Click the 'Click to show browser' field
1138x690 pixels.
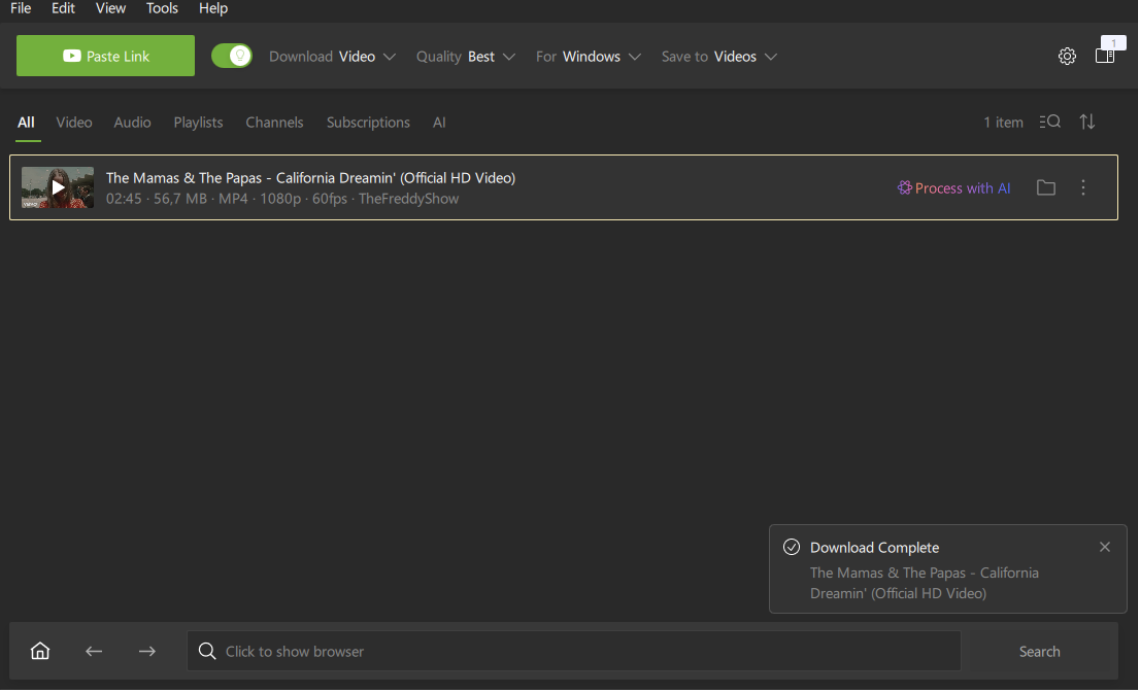574,651
